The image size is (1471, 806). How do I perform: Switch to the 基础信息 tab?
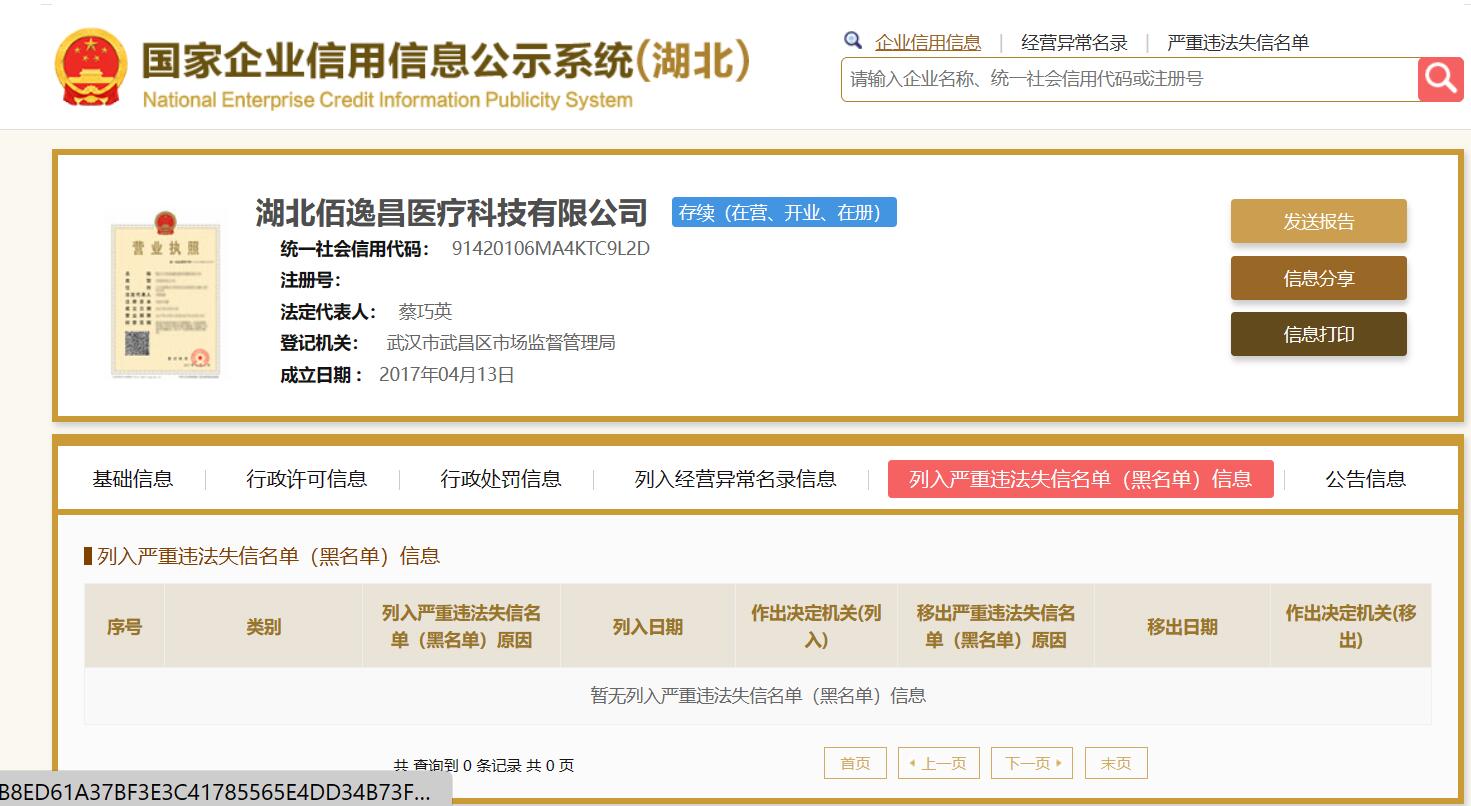coord(133,479)
